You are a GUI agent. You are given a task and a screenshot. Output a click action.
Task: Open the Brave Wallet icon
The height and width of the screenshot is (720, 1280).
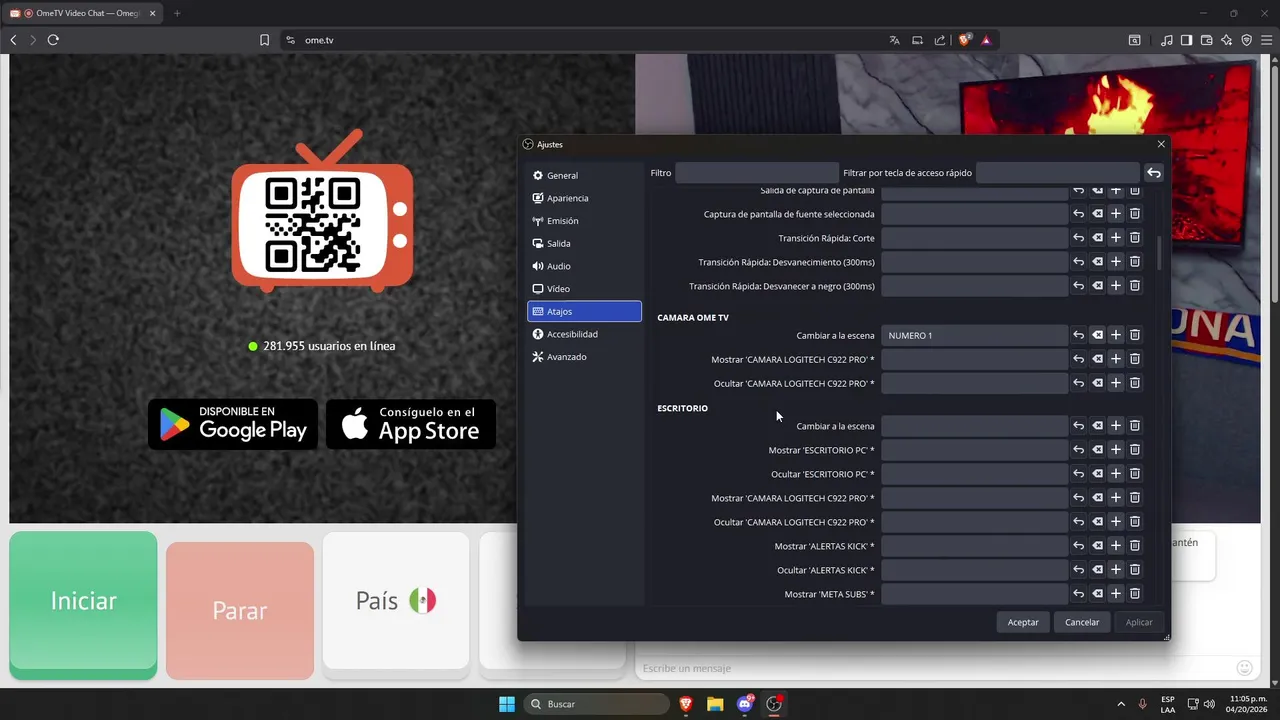(1207, 40)
